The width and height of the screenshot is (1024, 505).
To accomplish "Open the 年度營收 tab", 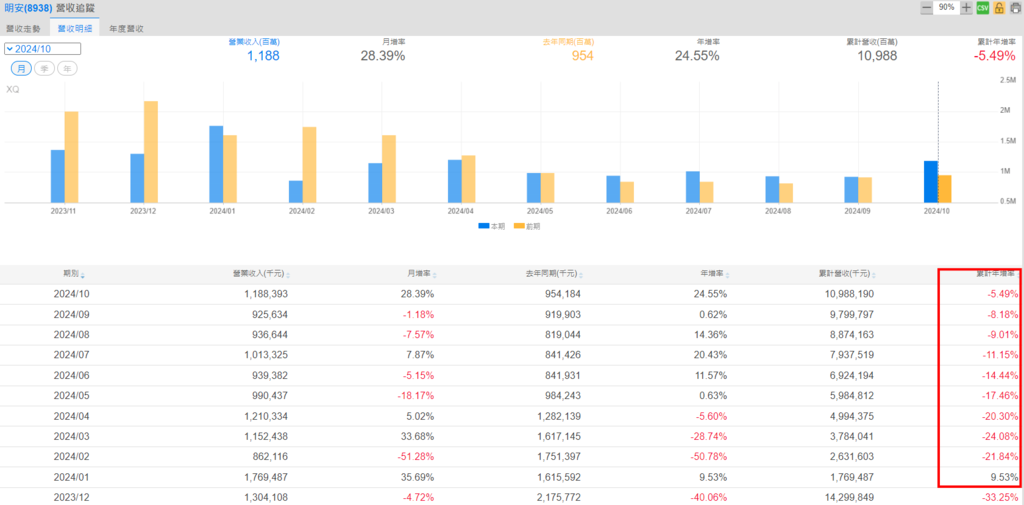I will click(127, 29).
